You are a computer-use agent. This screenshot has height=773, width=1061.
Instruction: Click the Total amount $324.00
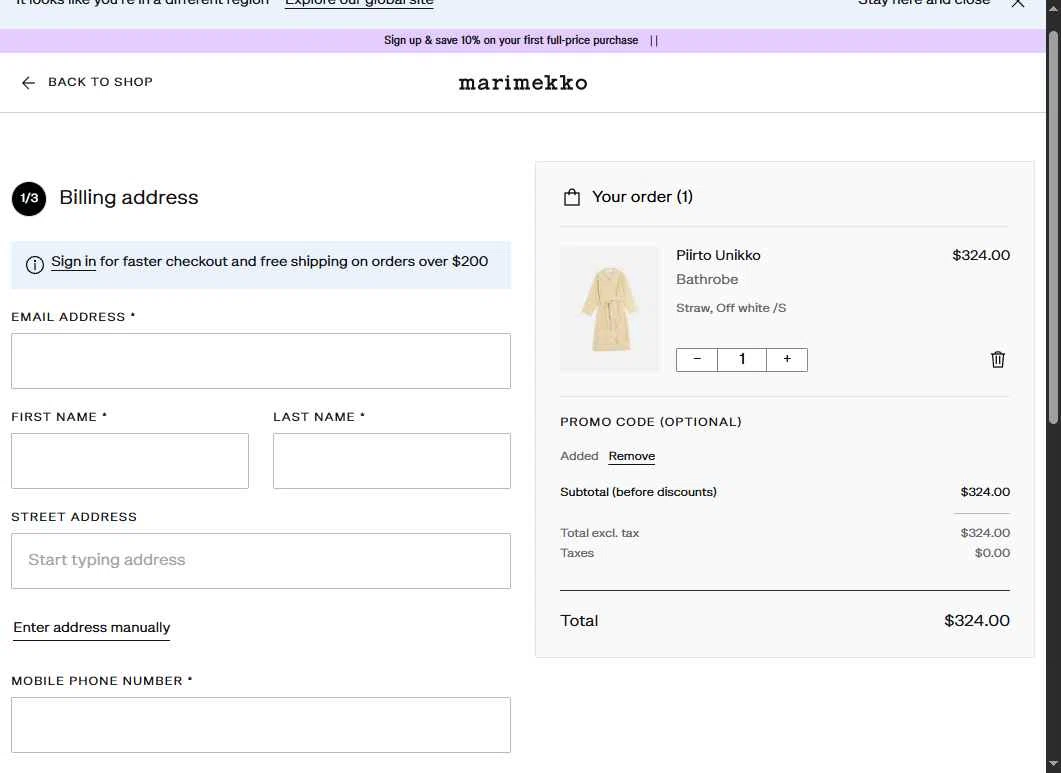coord(976,620)
